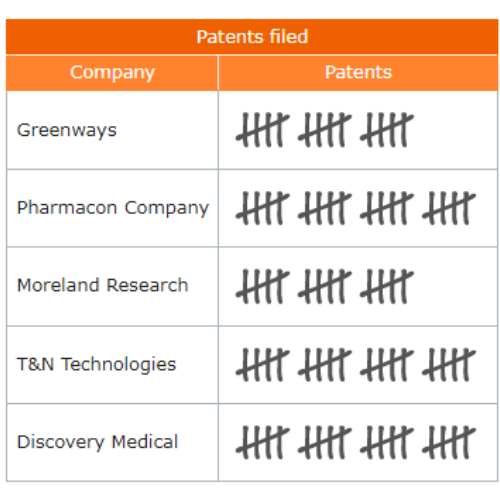Click first tally group in Discovery Medical row

coord(263,442)
